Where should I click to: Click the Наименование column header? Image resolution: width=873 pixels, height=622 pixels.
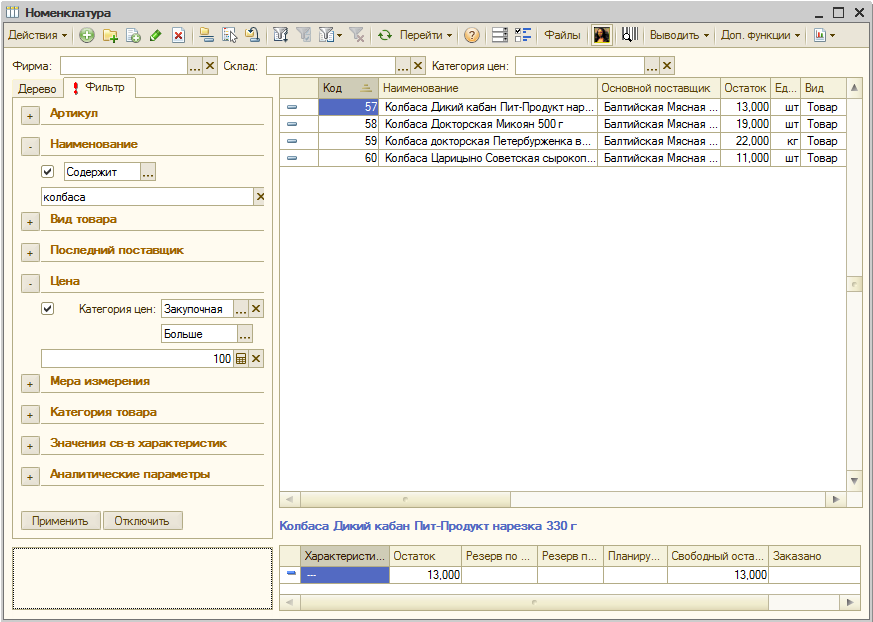[488, 88]
